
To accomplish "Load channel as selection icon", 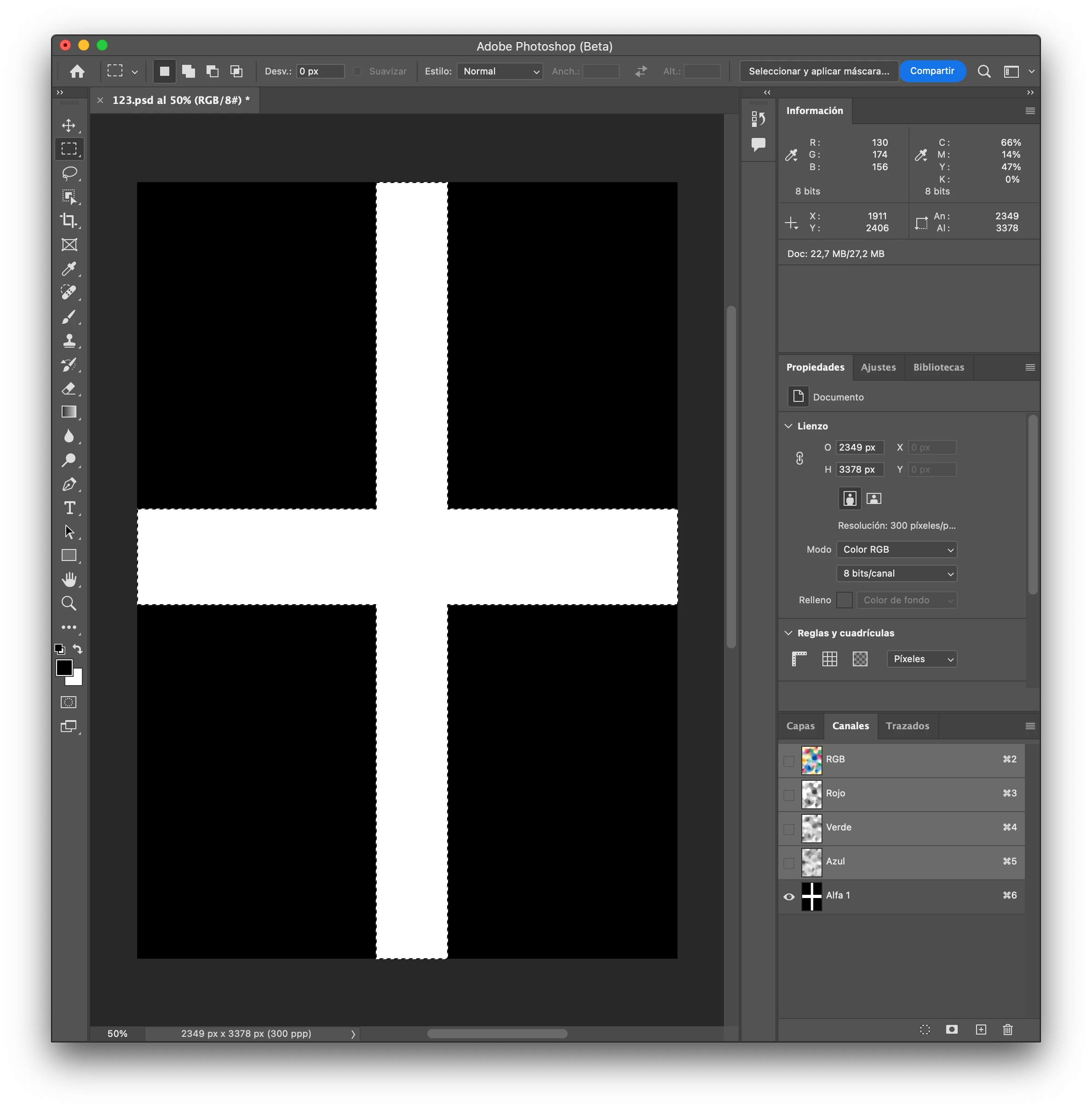I will tap(925, 1029).
